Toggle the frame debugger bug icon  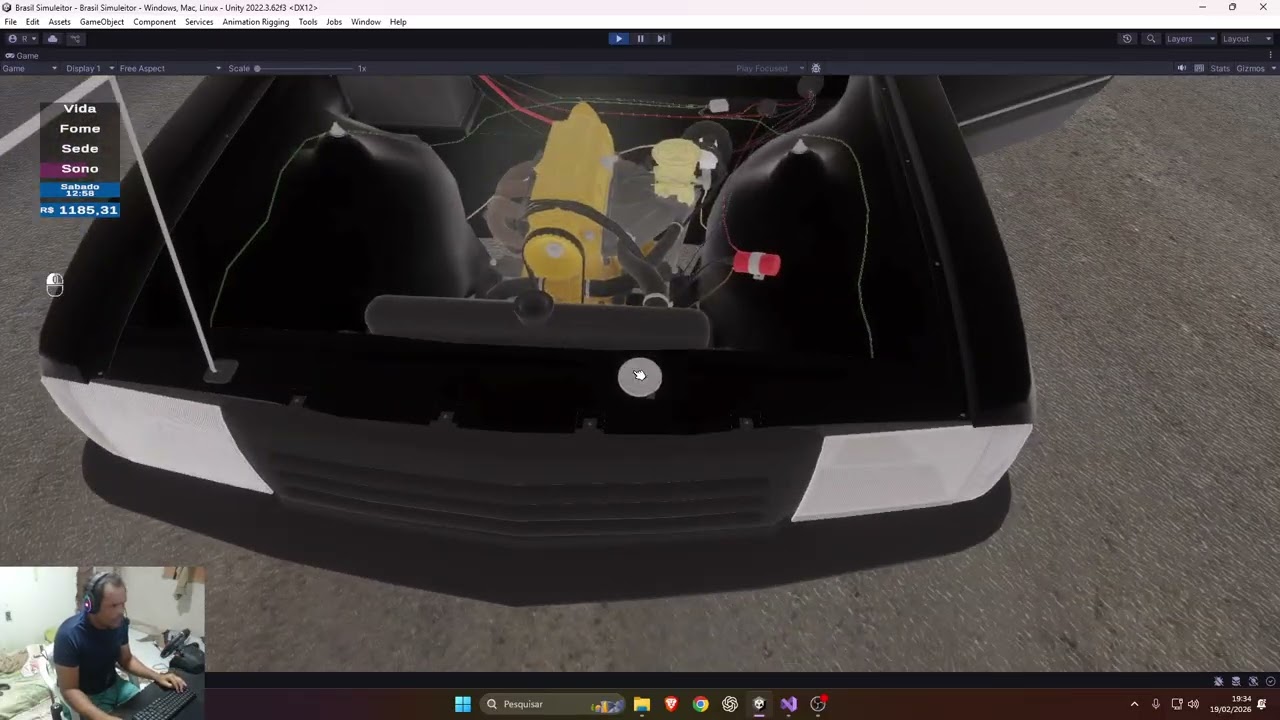(816, 68)
